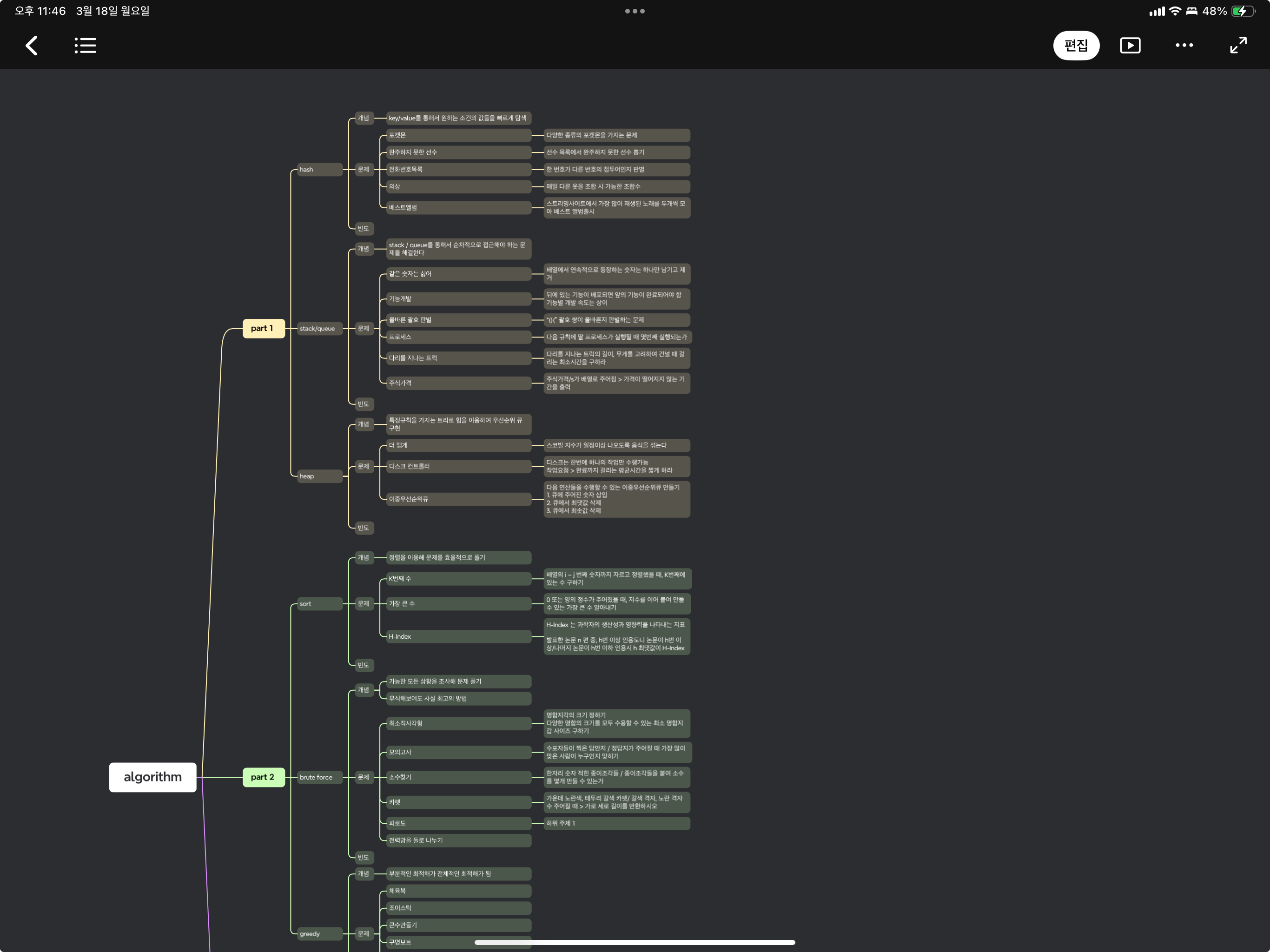Select the 하위 주제 1 node
The height and width of the screenshot is (952, 1270).
616,823
